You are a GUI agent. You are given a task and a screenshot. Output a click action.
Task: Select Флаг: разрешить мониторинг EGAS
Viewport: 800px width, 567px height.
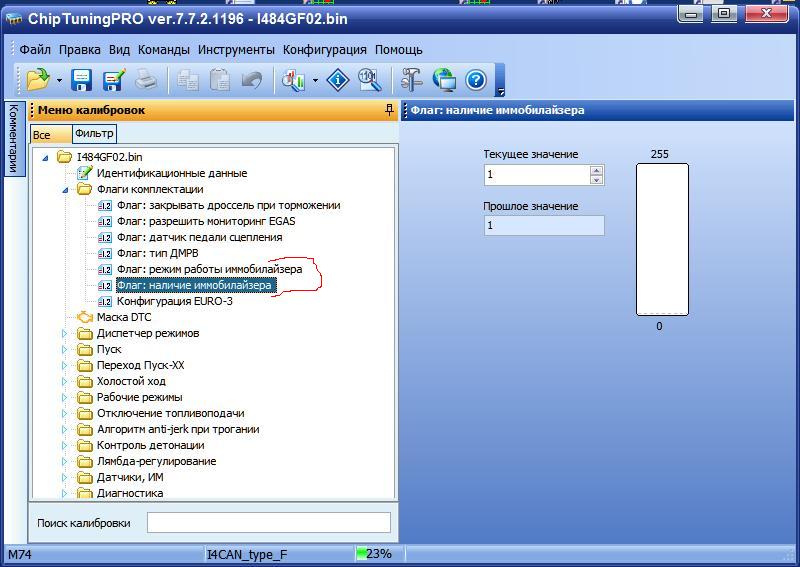click(x=206, y=221)
